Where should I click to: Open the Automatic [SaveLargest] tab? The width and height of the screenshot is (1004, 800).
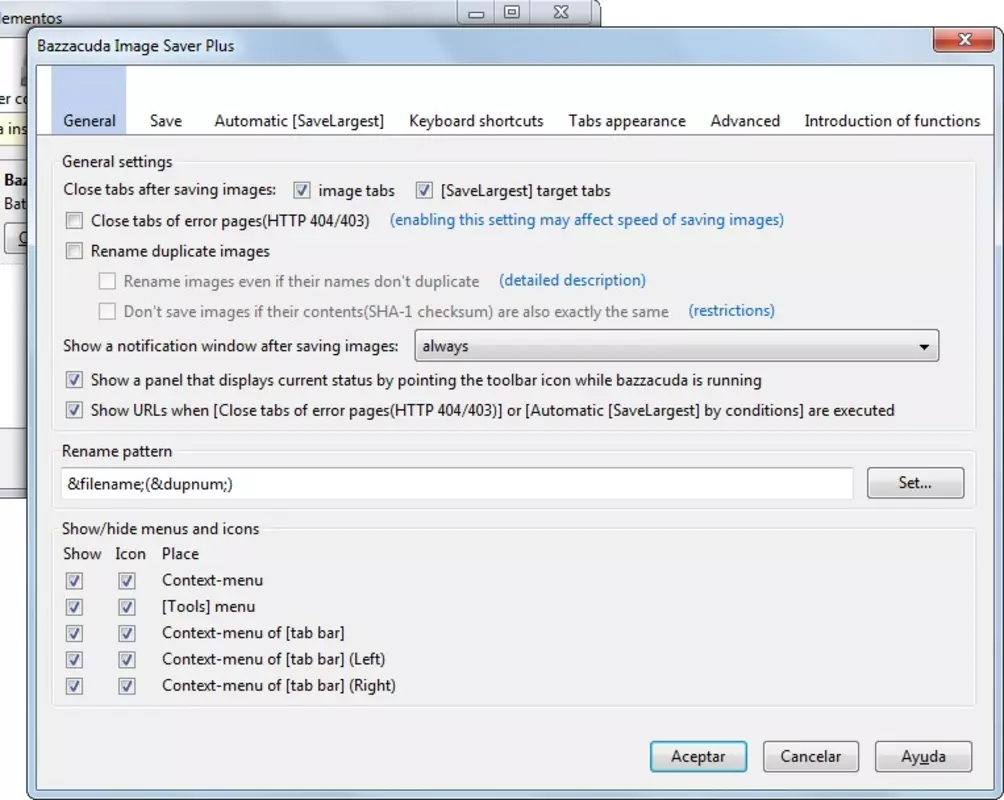click(x=299, y=121)
